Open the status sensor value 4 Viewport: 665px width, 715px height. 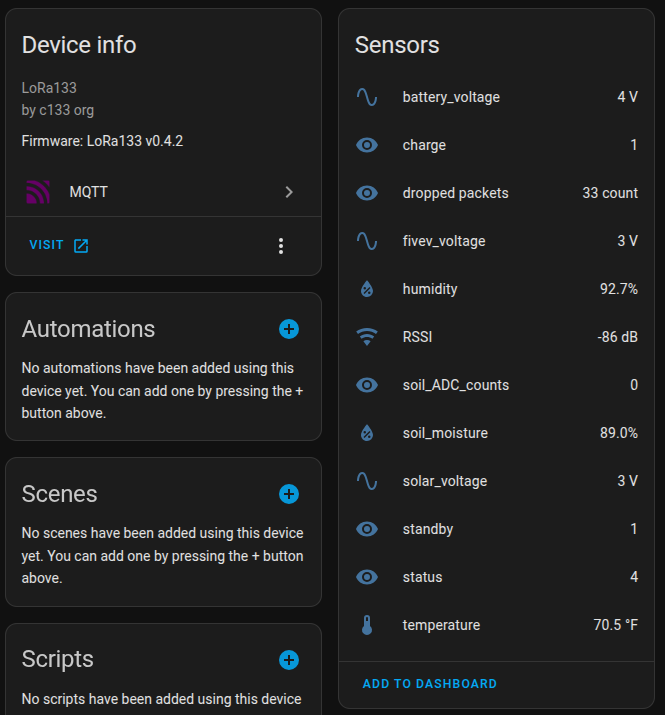633,577
